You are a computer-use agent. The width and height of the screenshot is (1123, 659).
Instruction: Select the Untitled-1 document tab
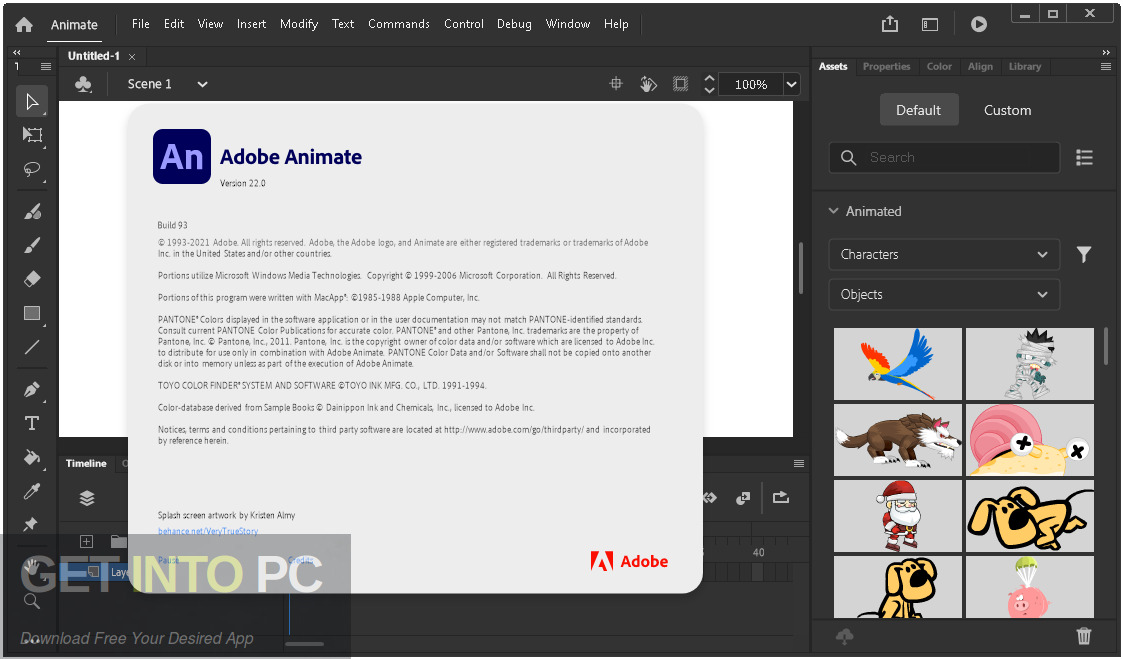[x=93, y=56]
